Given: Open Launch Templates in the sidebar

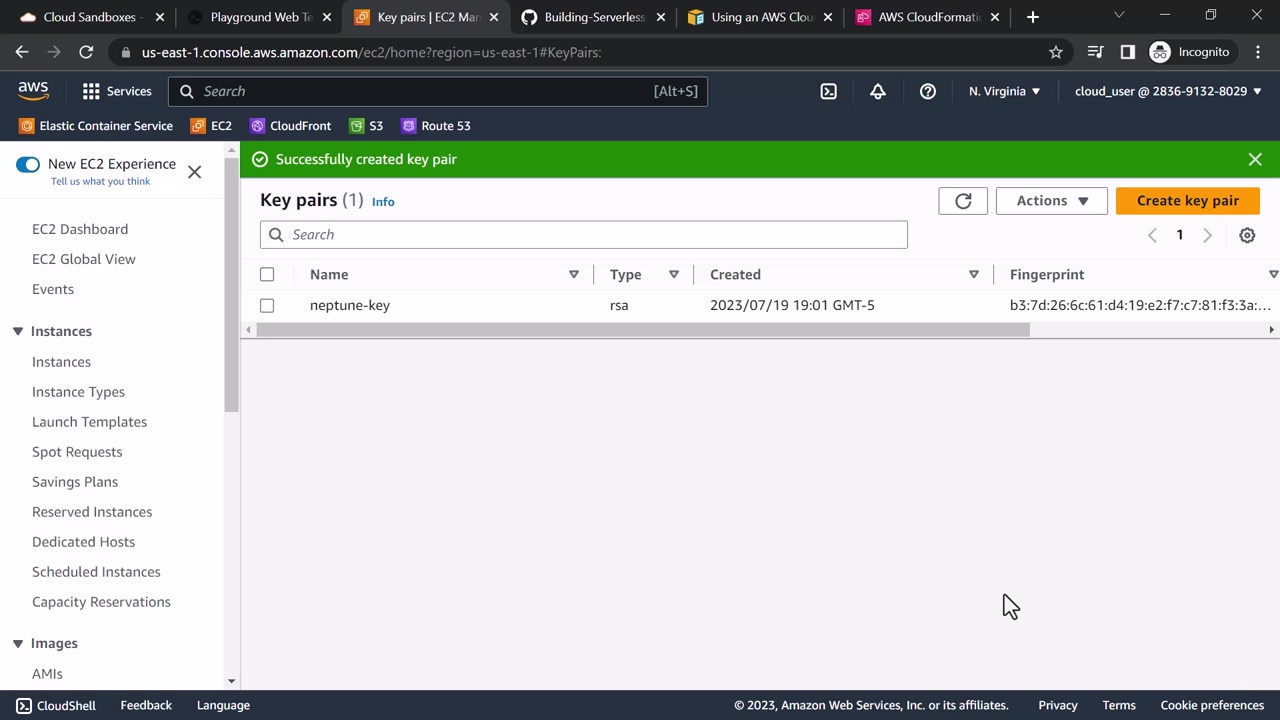Looking at the screenshot, I should pyautogui.click(x=89, y=422).
